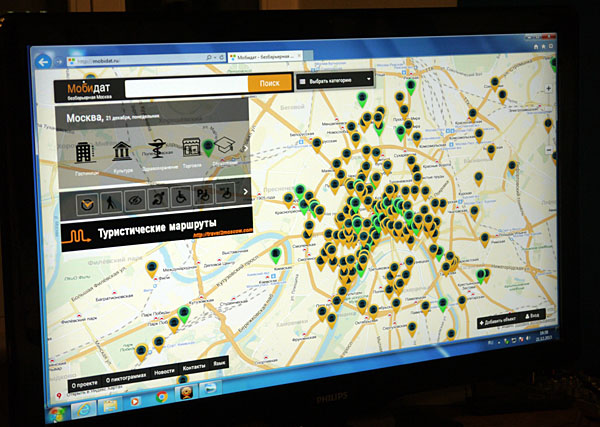
Task: Select the Торговля shop category icon
Action: 192,147
